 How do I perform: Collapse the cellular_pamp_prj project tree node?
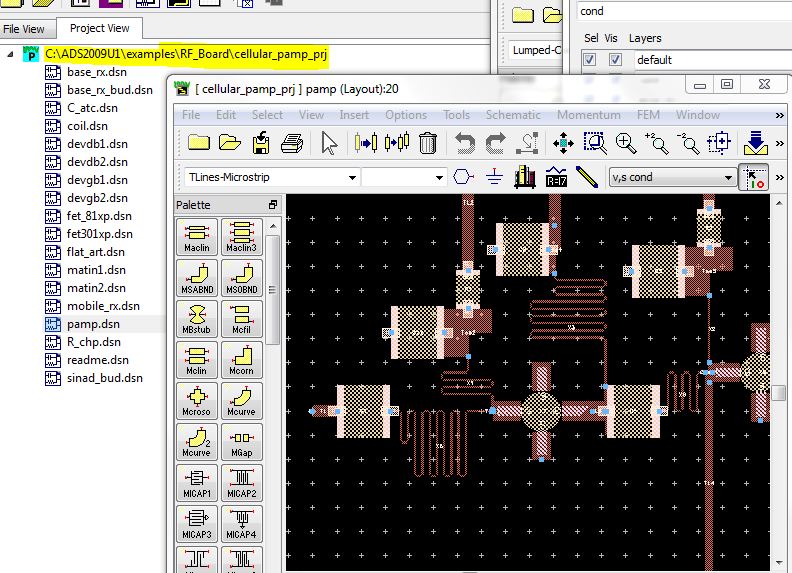[x=11, y=54]
